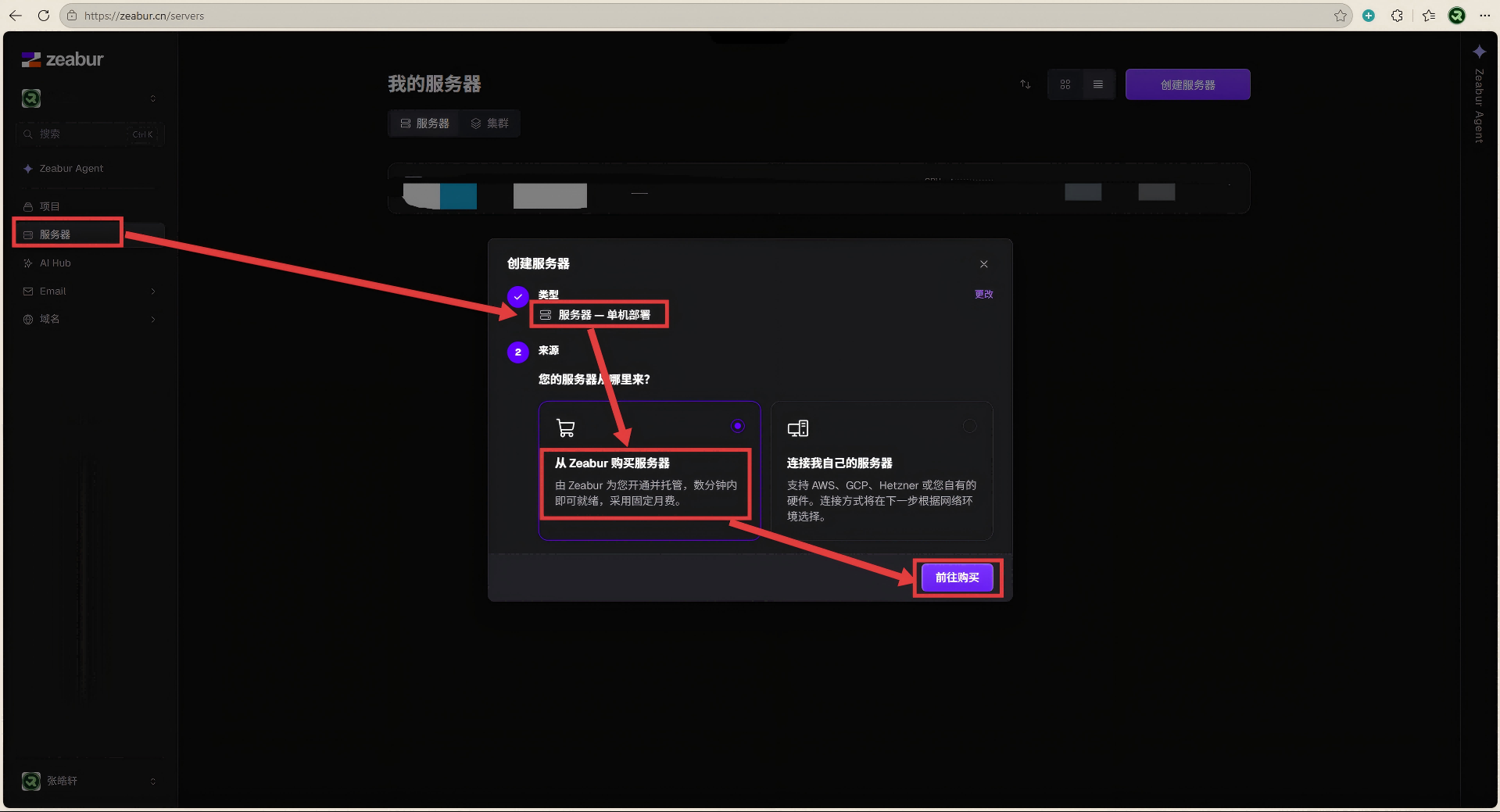The image size is (1500, 812).
Task: Switch to the 集群 tab
Action: [x=489, y=123]
